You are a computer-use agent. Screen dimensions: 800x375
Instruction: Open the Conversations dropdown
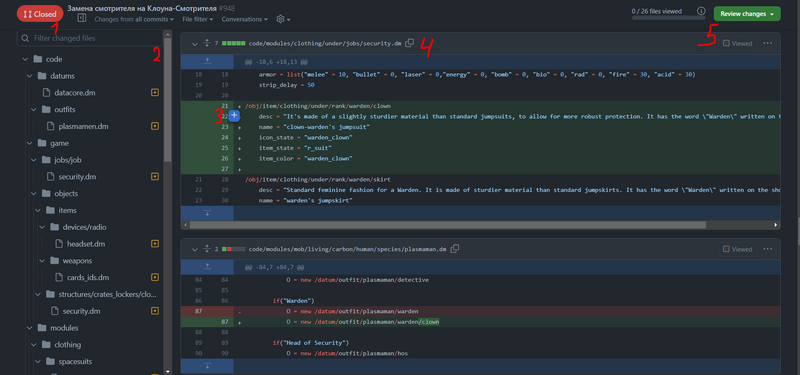coord(245,19)
